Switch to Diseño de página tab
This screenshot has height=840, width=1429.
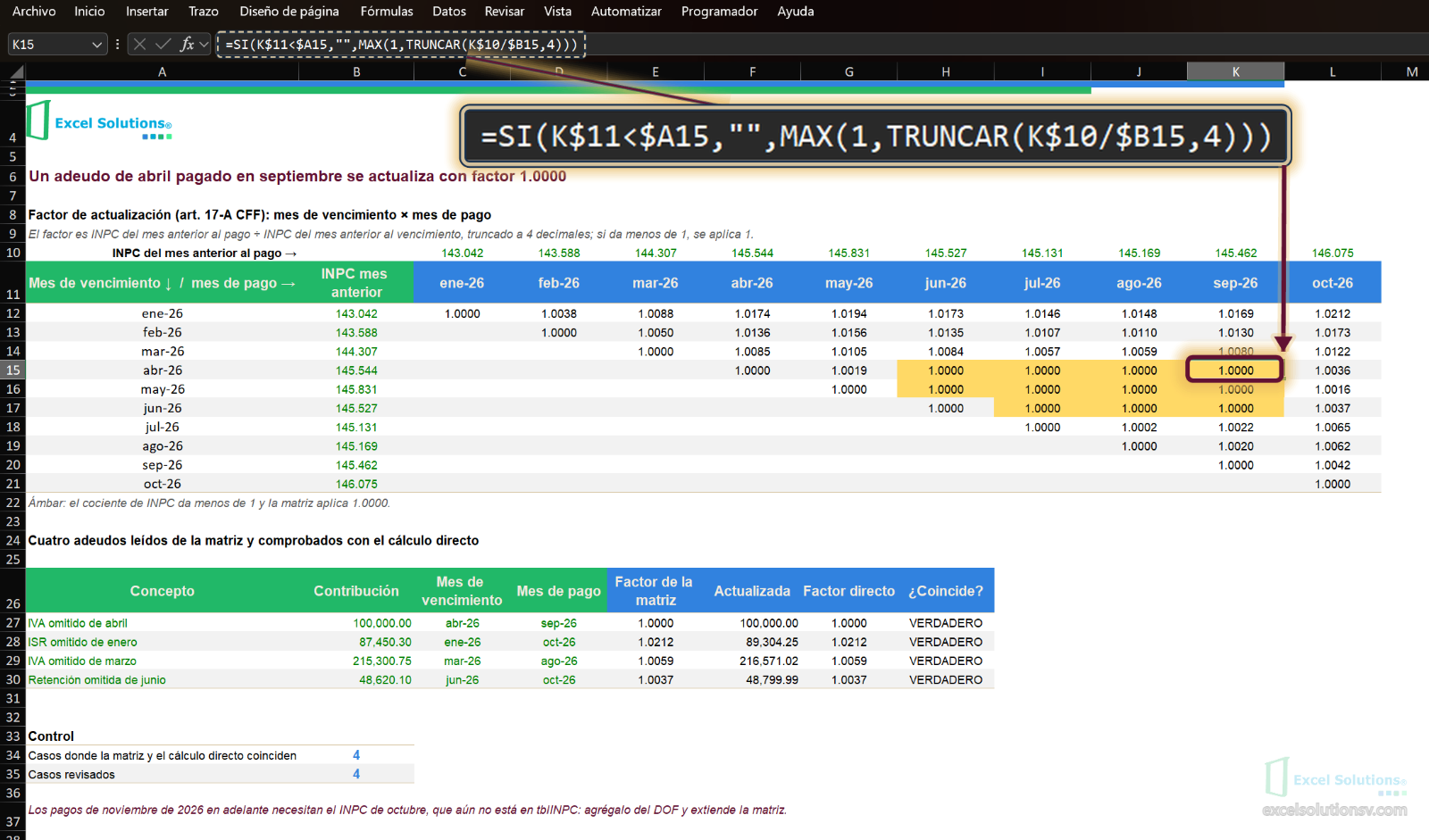click(289, 12)
